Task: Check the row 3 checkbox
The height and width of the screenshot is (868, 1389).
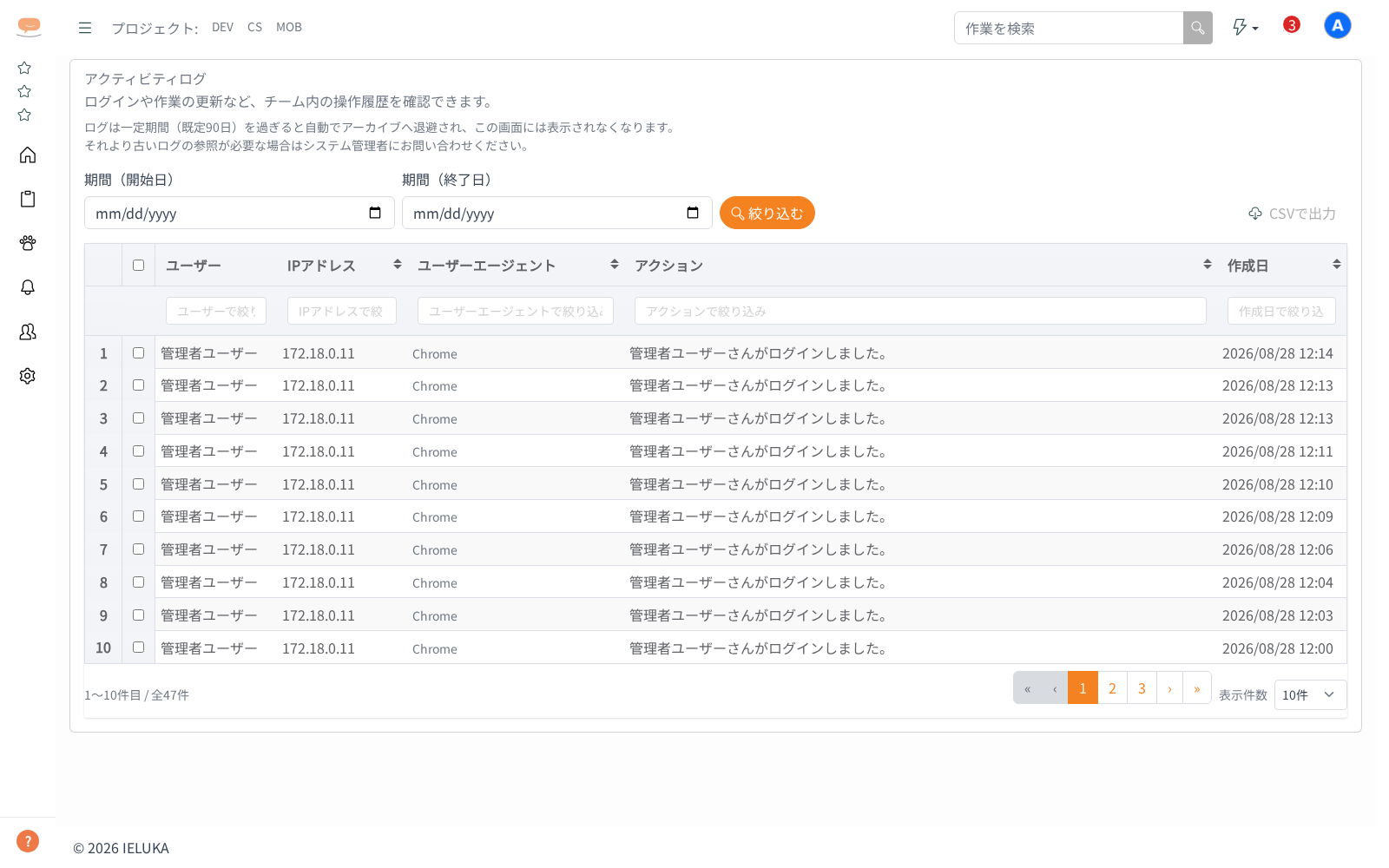Action: click(138, 418)
